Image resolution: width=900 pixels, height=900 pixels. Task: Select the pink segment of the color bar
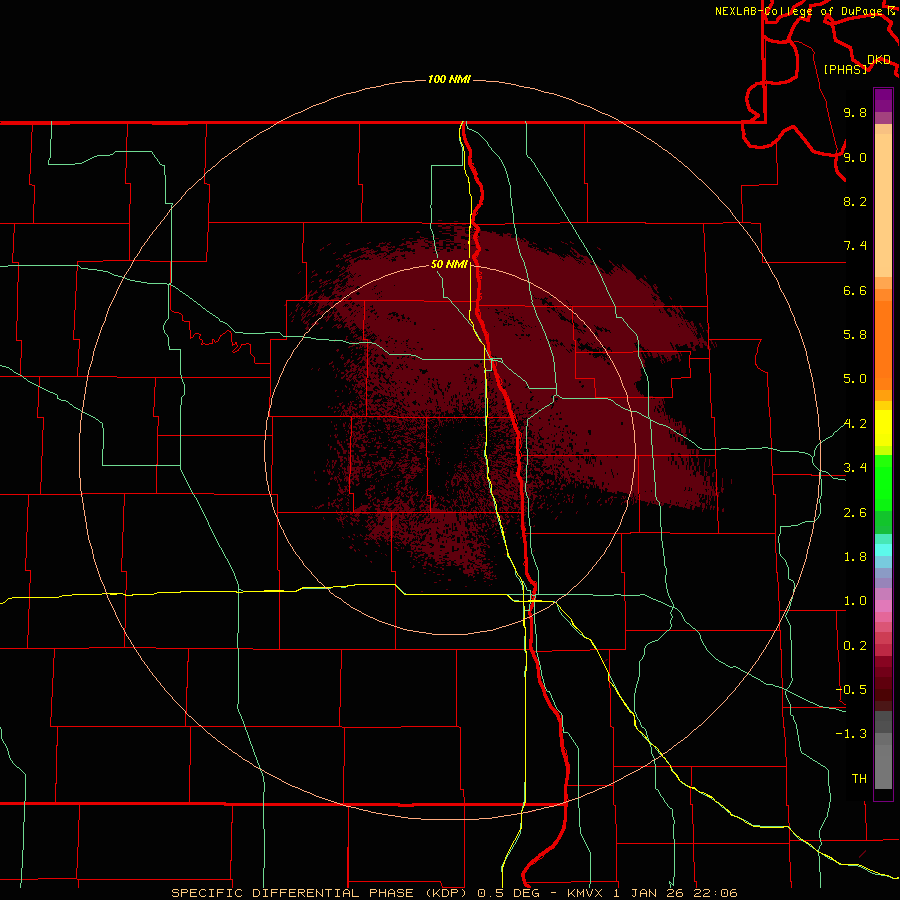[883, 606]
